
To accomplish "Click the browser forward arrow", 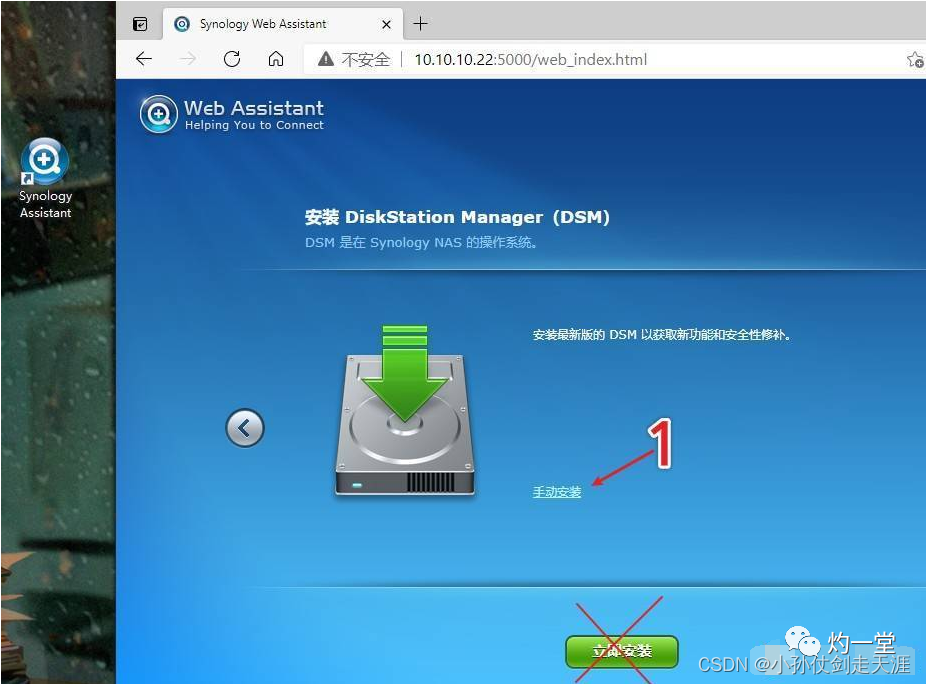I will point(188,59).
